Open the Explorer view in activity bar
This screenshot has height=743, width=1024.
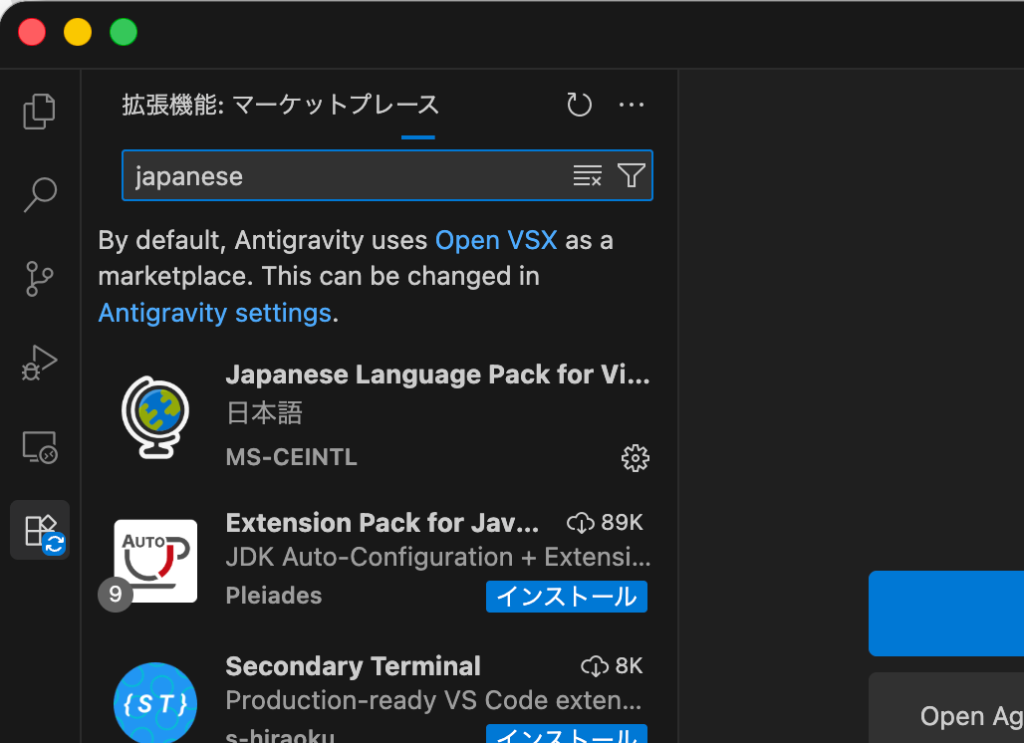[39, 111]
